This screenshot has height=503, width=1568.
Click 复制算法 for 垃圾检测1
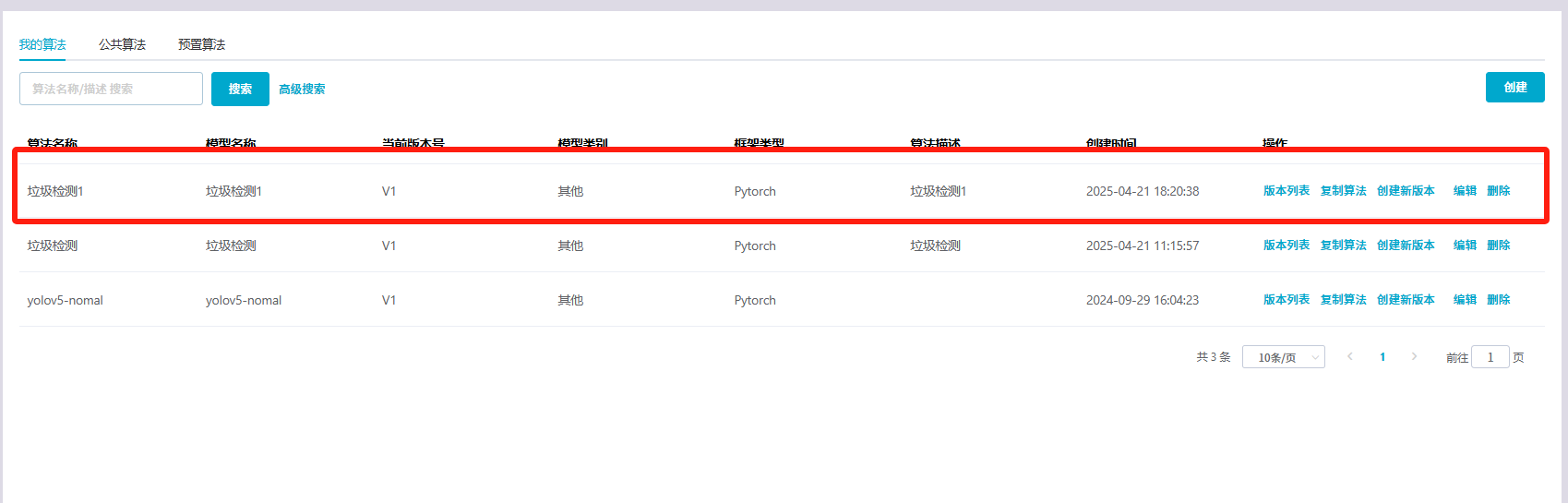point(1343,191)
